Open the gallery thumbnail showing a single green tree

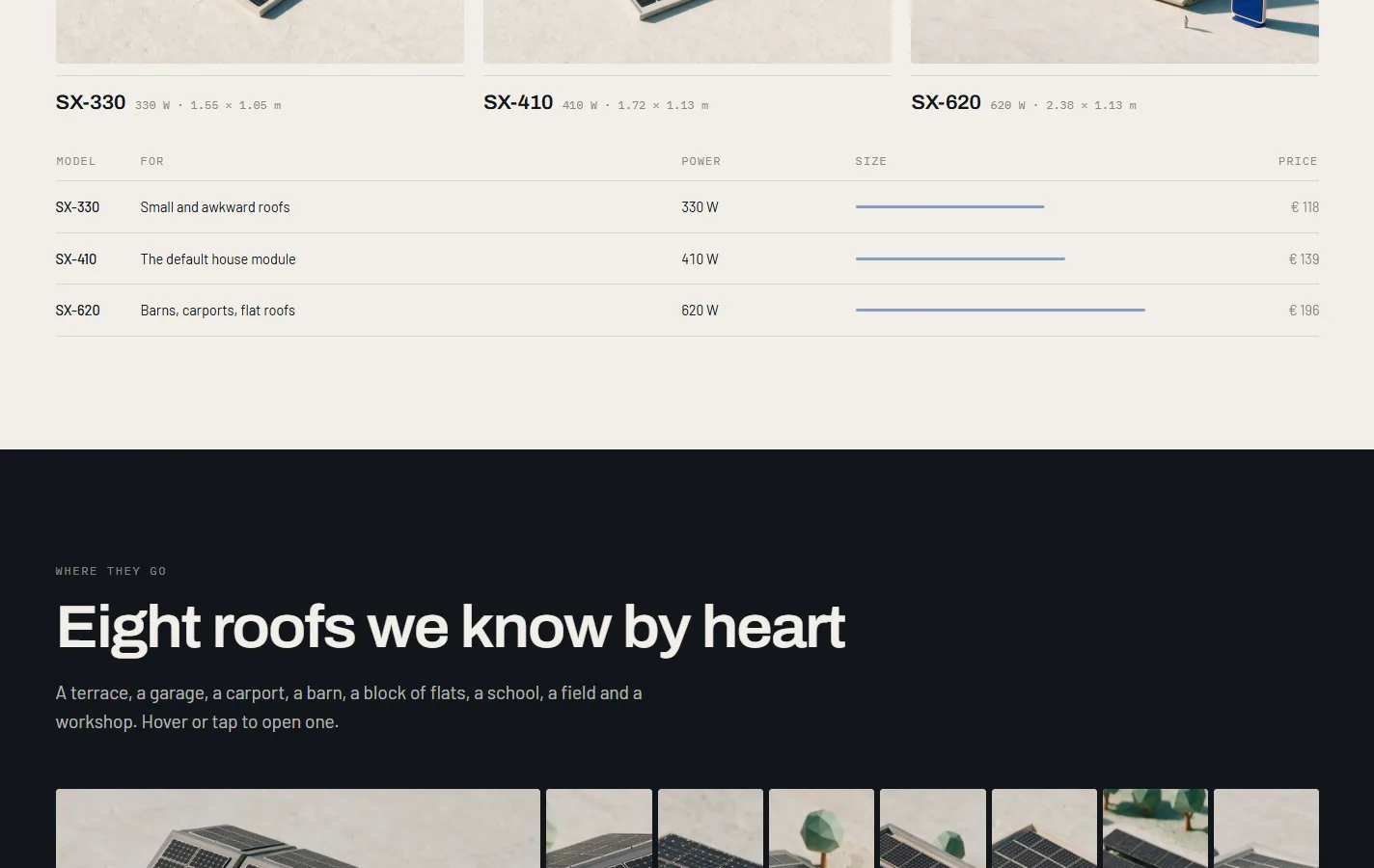tap(821, 828)
